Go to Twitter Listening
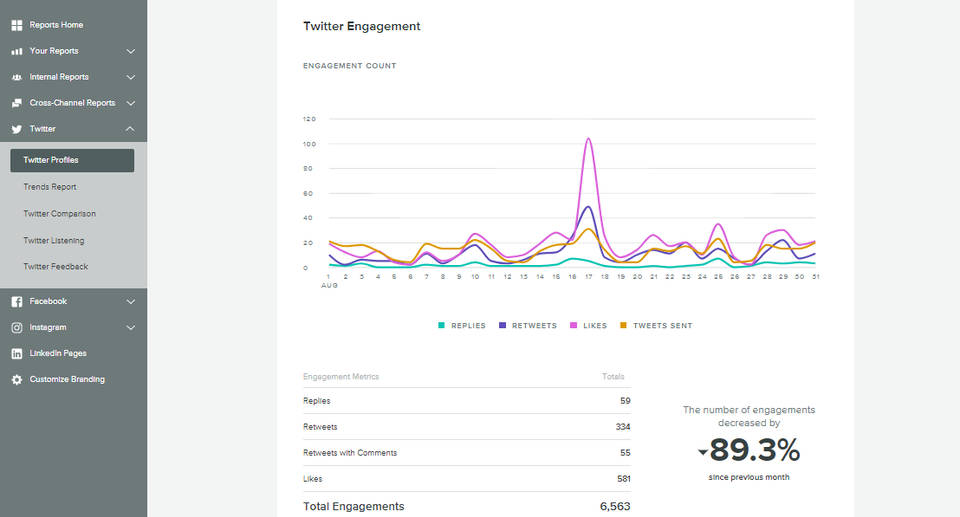The height and width of the screenshot is (517, 960). coord(54,240)
